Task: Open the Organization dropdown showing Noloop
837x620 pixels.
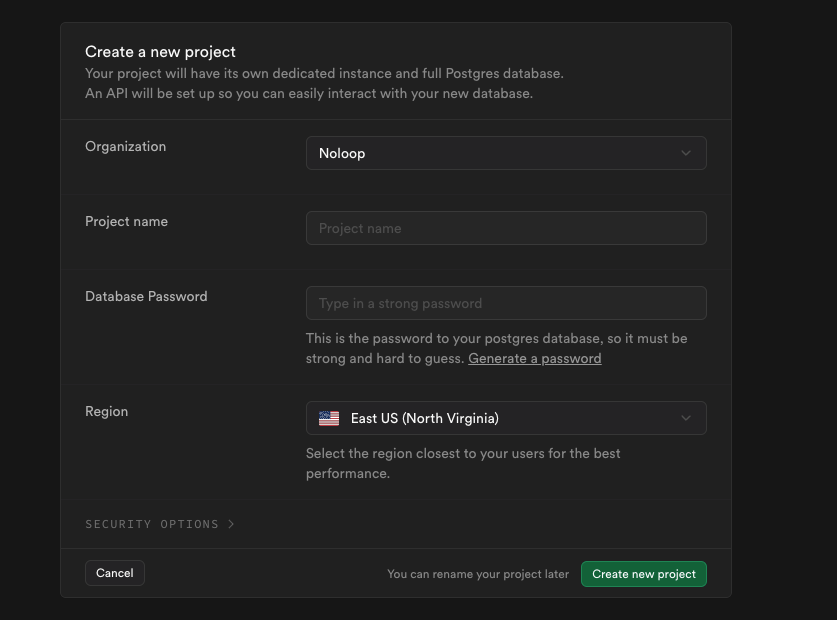Action: click(x=505, y=153)
